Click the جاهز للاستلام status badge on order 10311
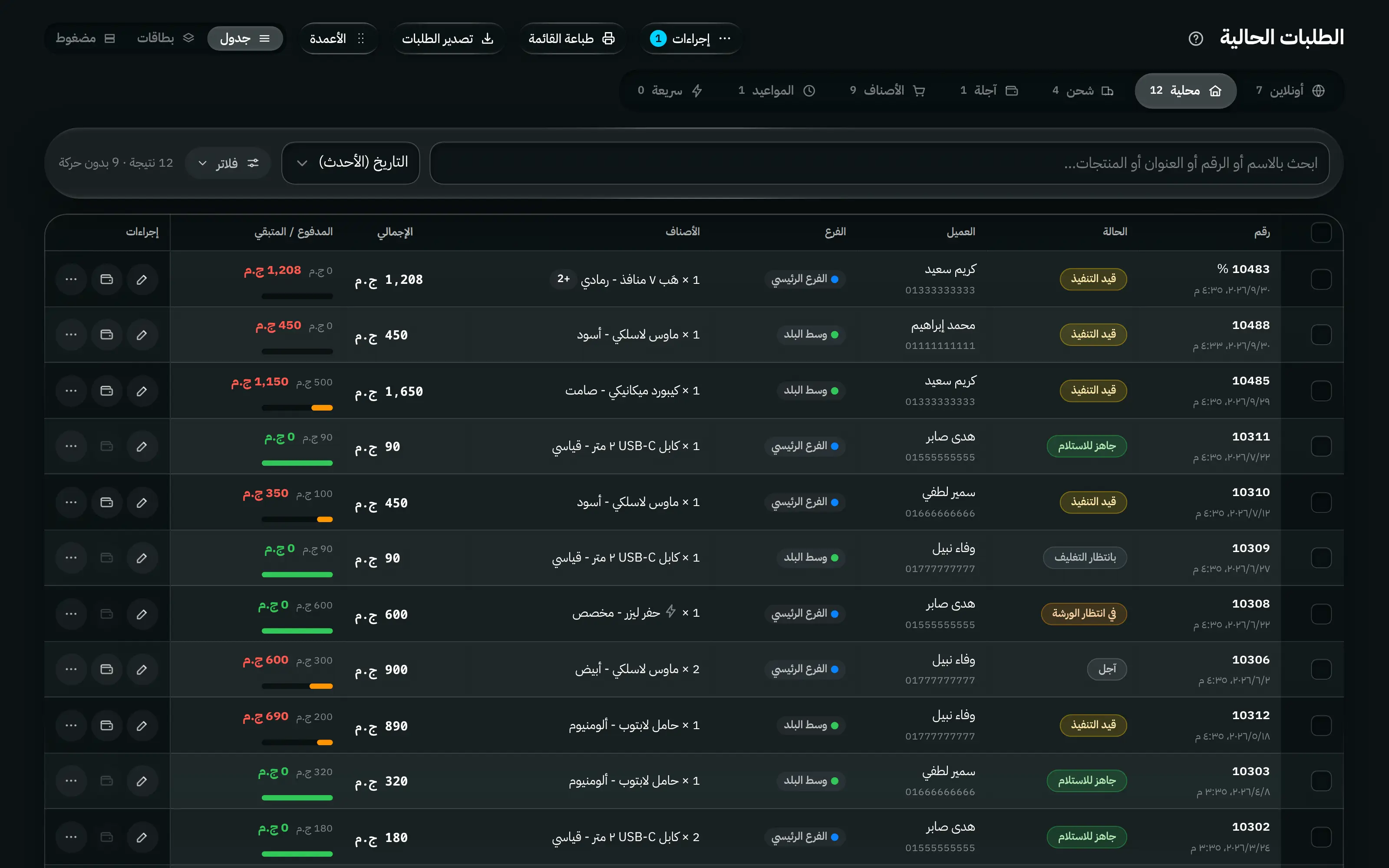Screen dimensions: 1389x868 tap(1087, 446)
